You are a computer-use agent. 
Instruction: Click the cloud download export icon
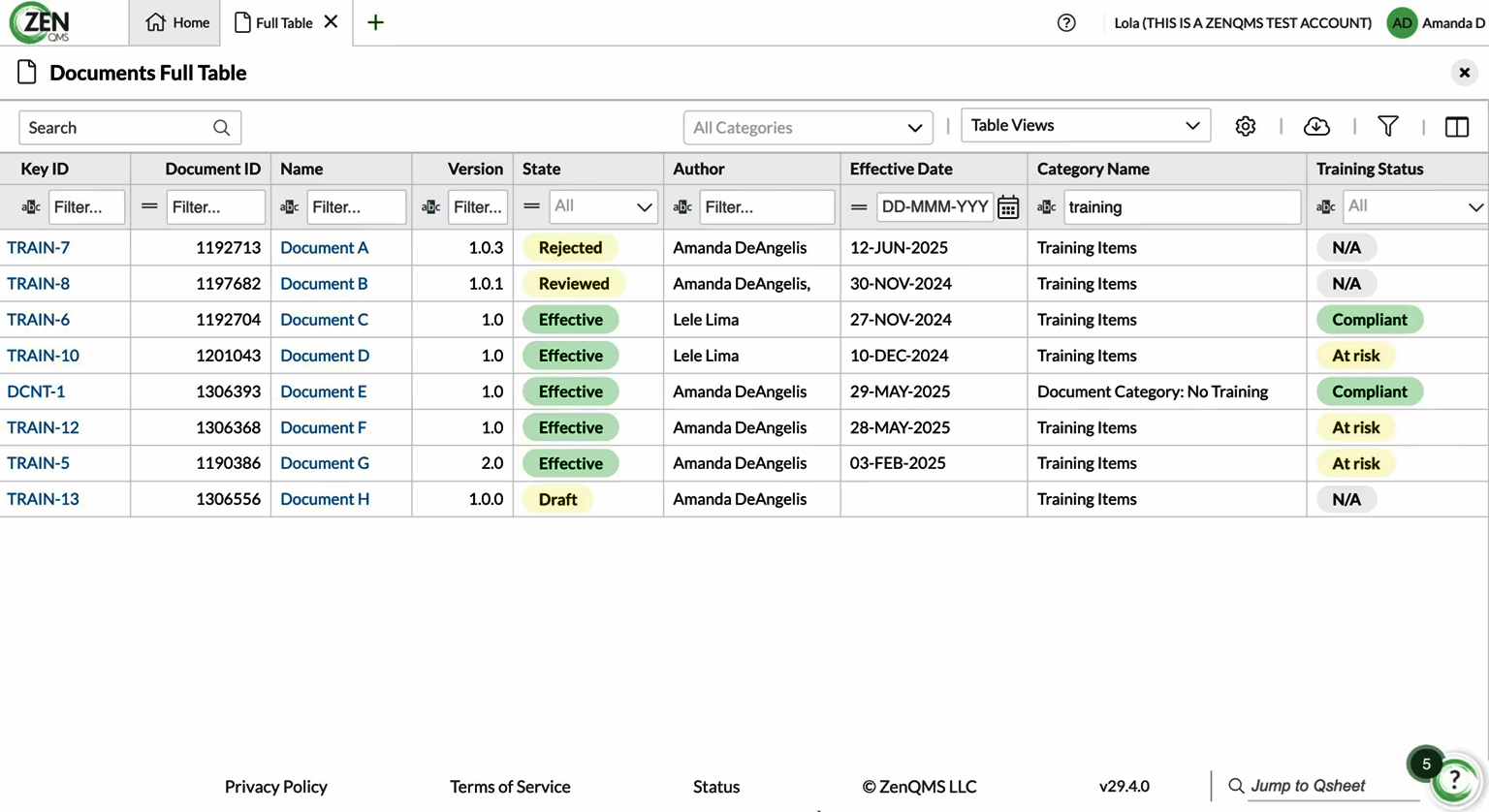click(1316, 127)
